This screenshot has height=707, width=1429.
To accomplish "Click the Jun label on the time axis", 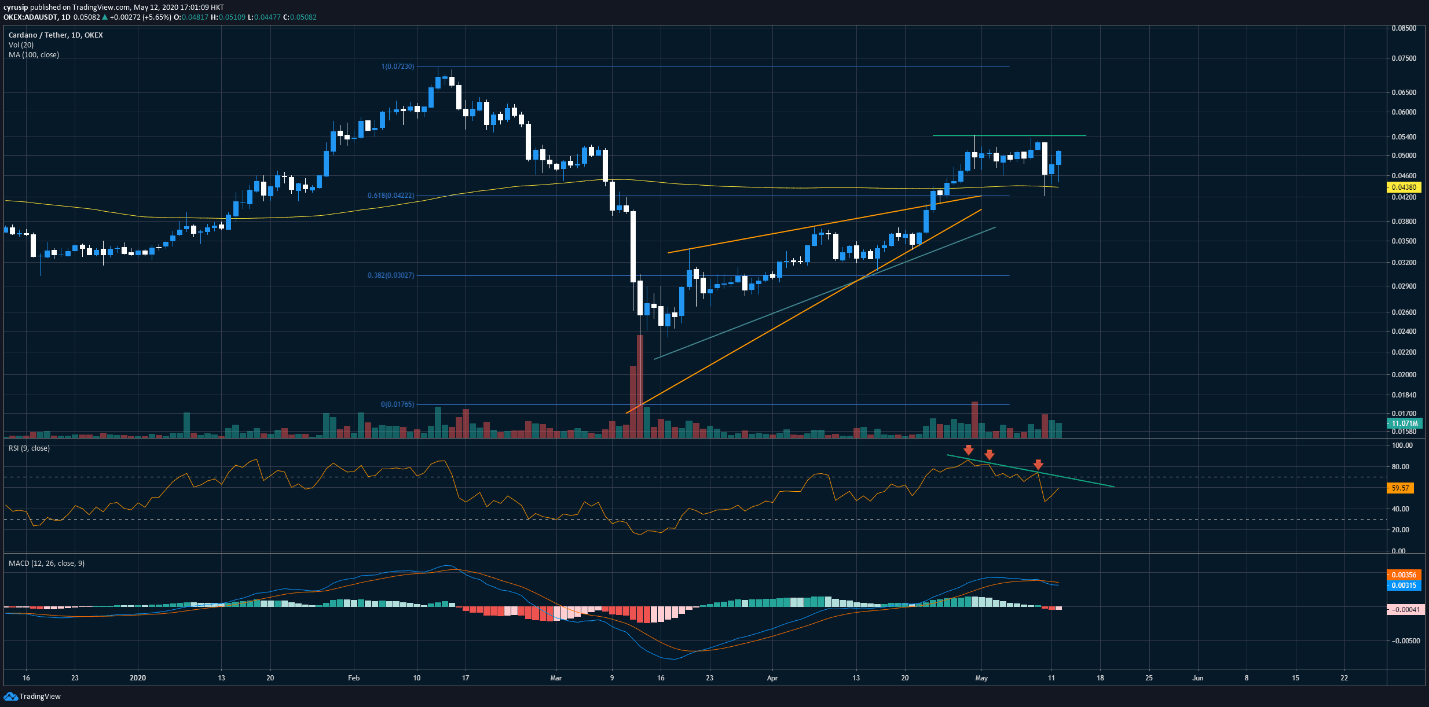I will point(1198,676).
